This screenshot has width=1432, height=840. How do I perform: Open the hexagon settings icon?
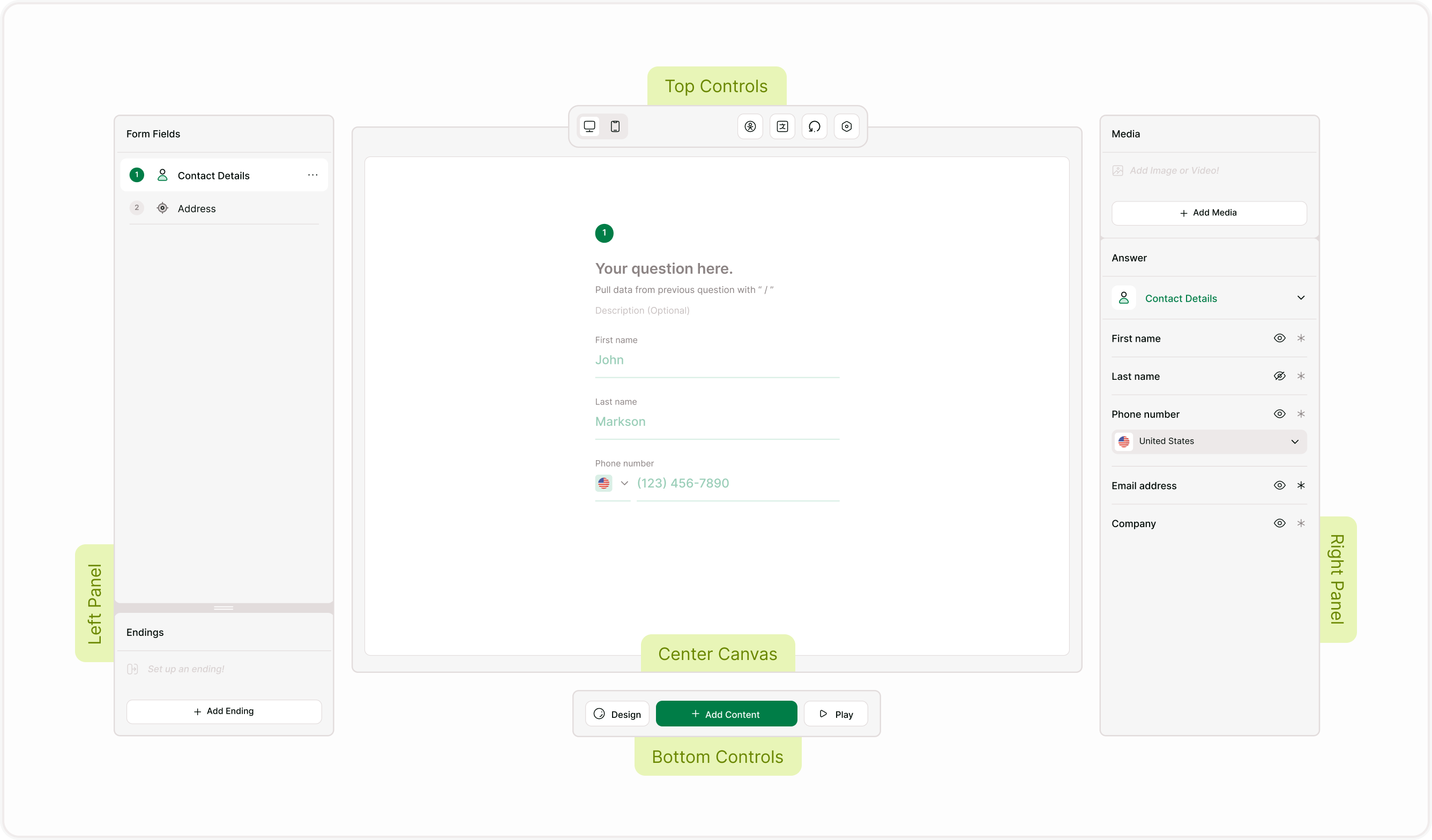847,126
